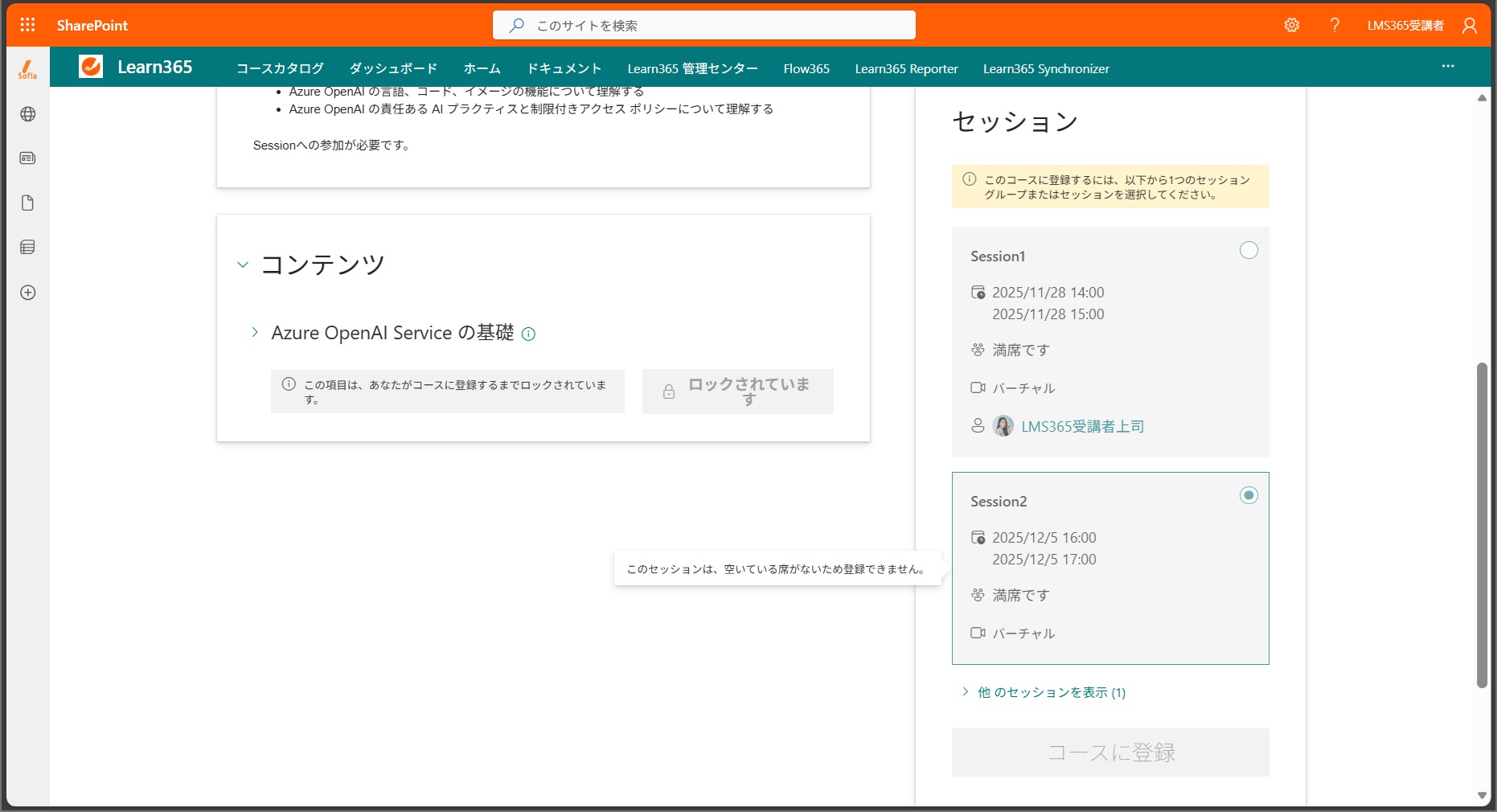This screenshot has height=812, width=1497.
Task: Click the Sessionへの参加が必要です。 text
Action: click(331, 146)
